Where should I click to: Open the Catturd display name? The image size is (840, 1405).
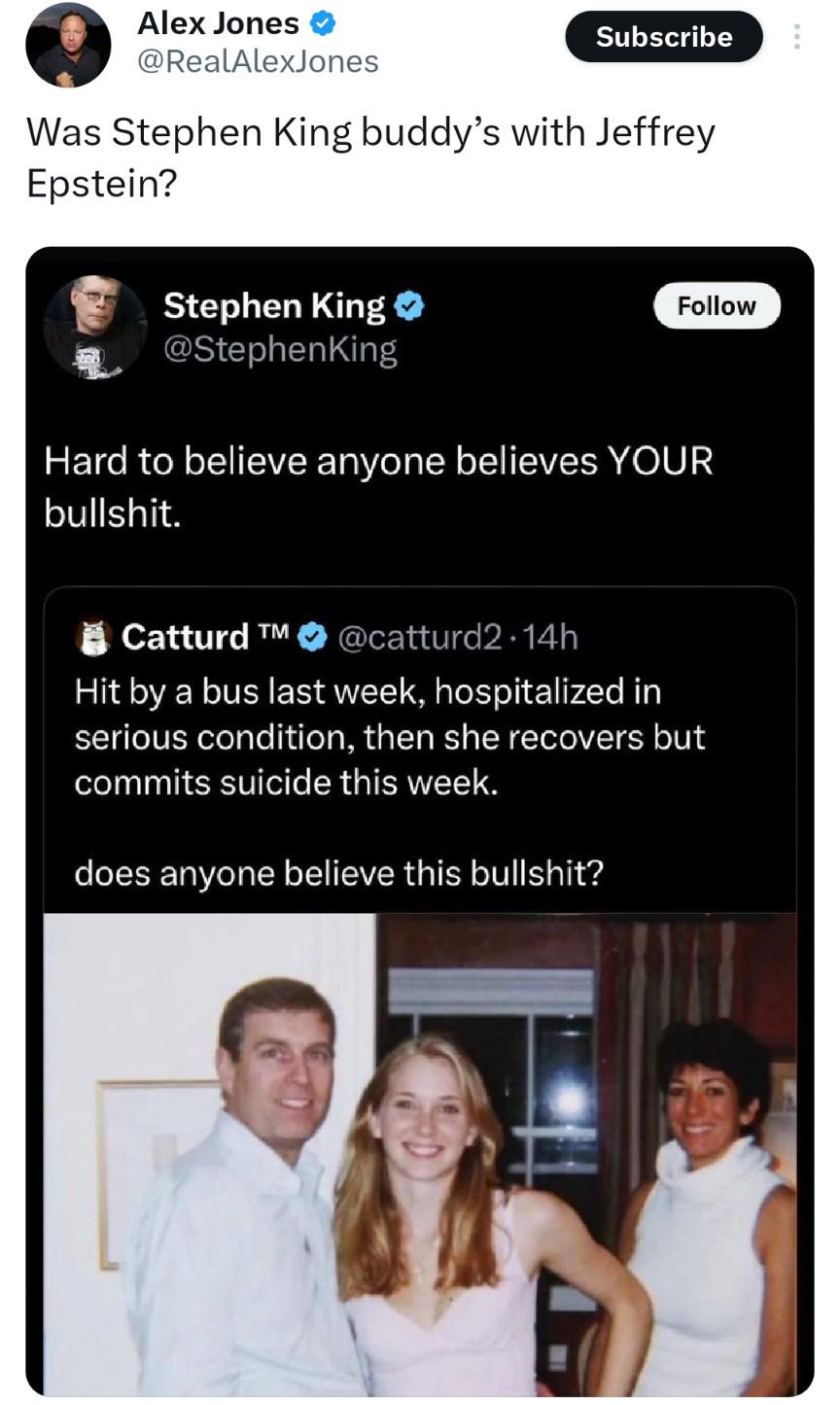(x=185, y=637)
